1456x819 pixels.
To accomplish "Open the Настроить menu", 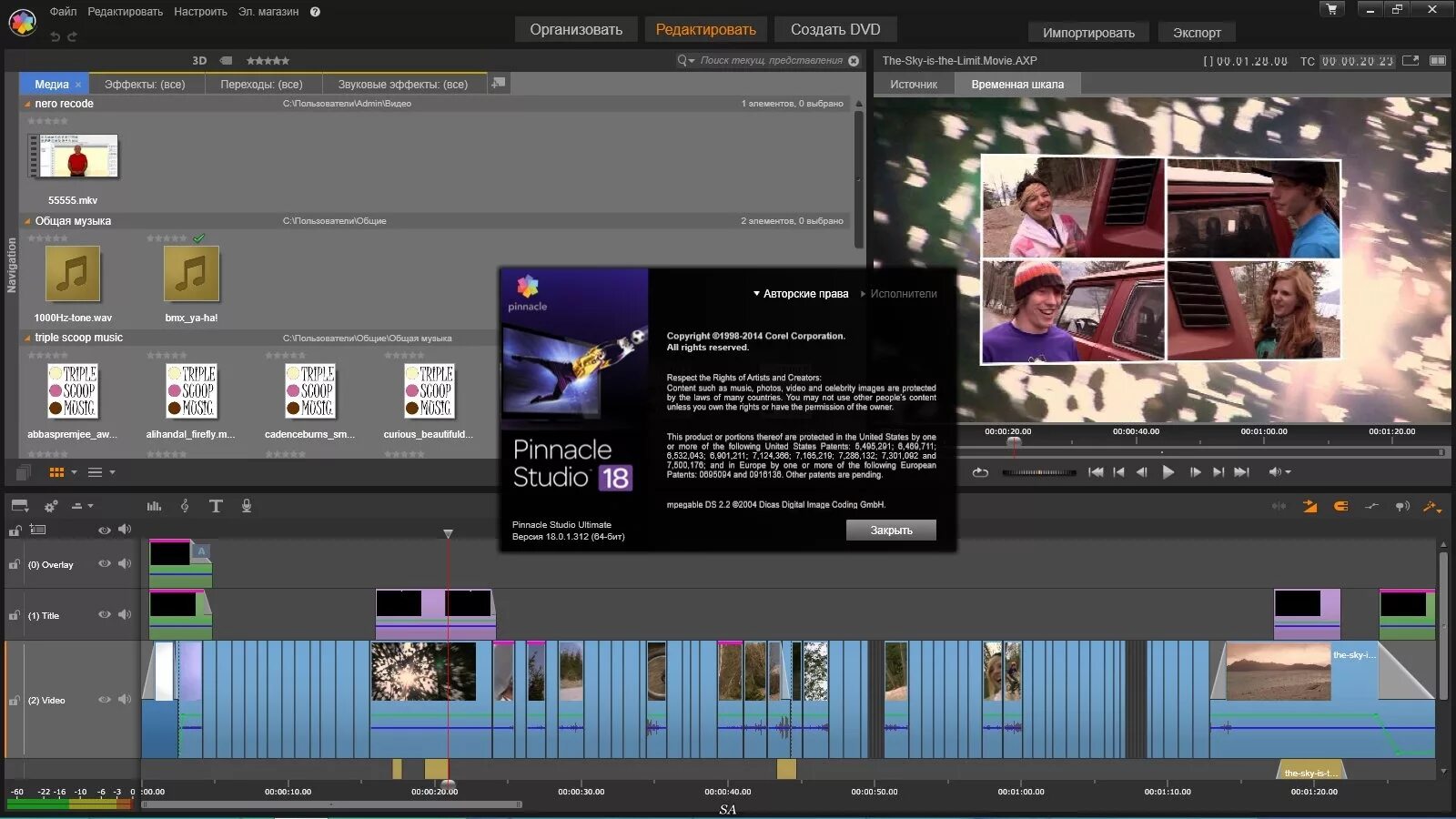I will point(200,12).
